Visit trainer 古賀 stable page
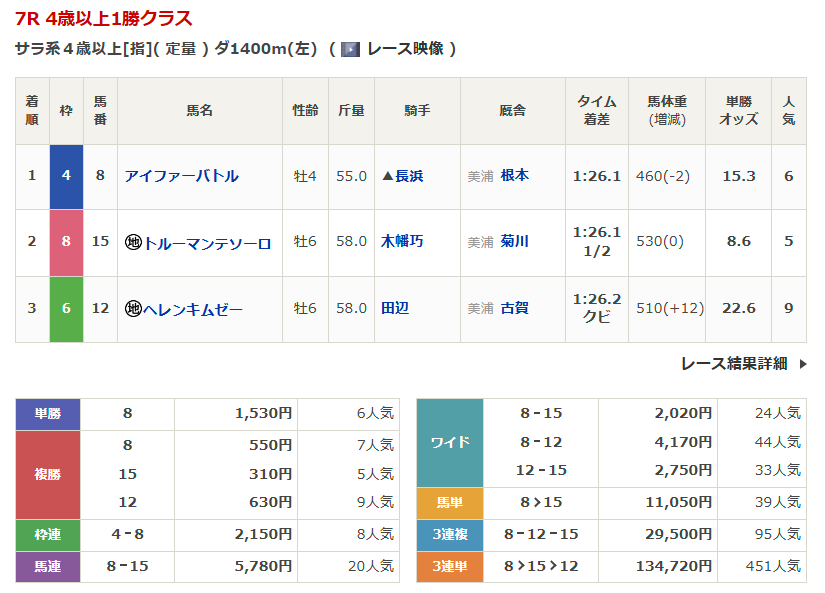 point(515,308)
